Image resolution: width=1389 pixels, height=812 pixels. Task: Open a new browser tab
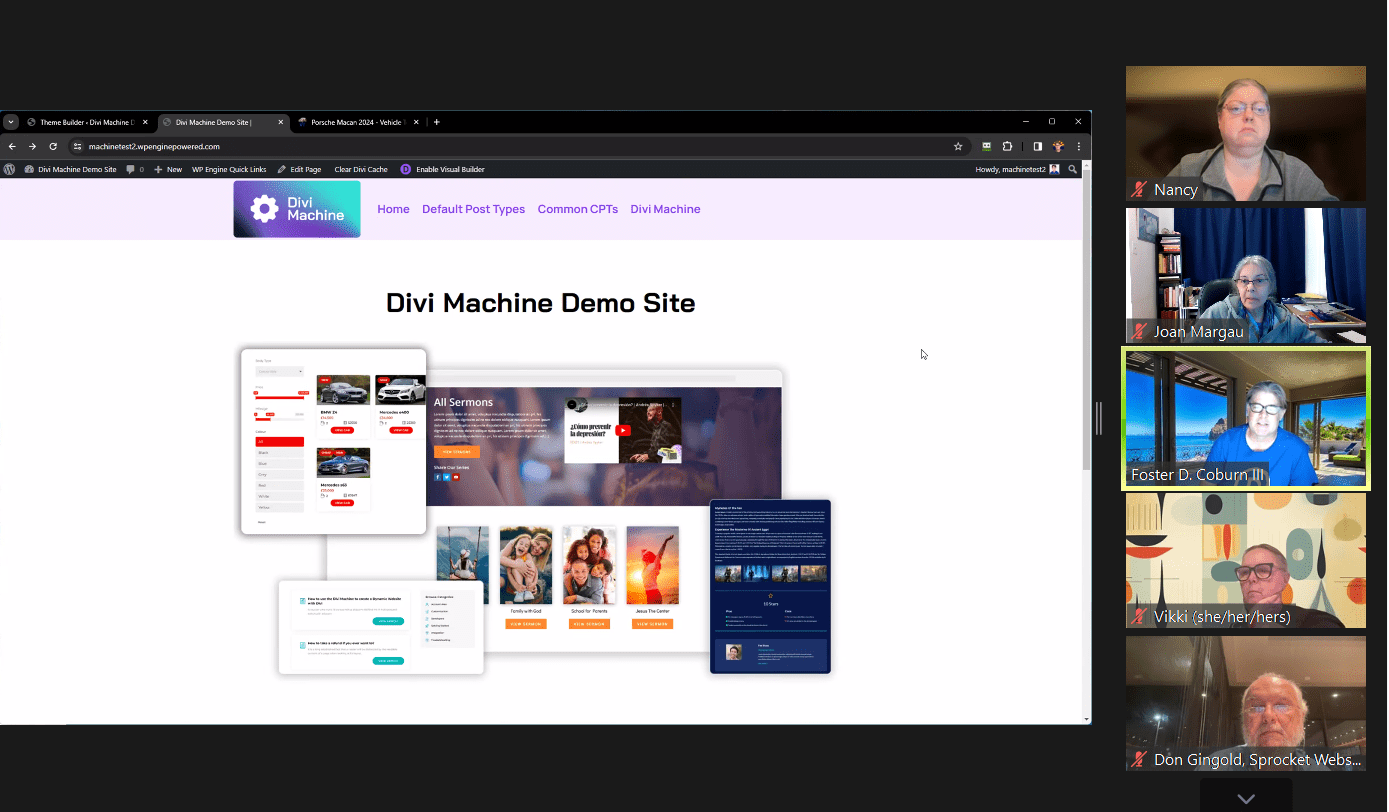click(436, 122)
